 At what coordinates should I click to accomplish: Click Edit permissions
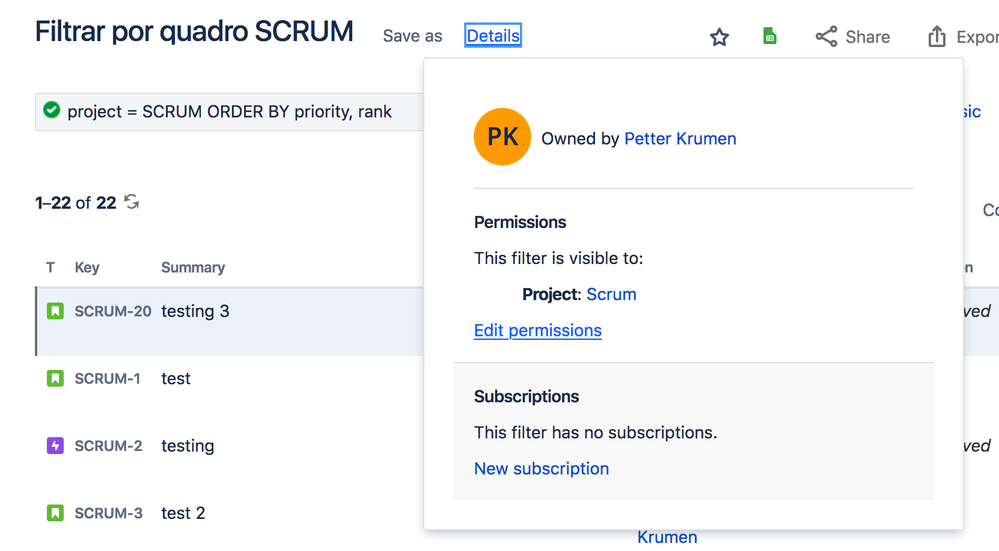[x=538, y=331]
